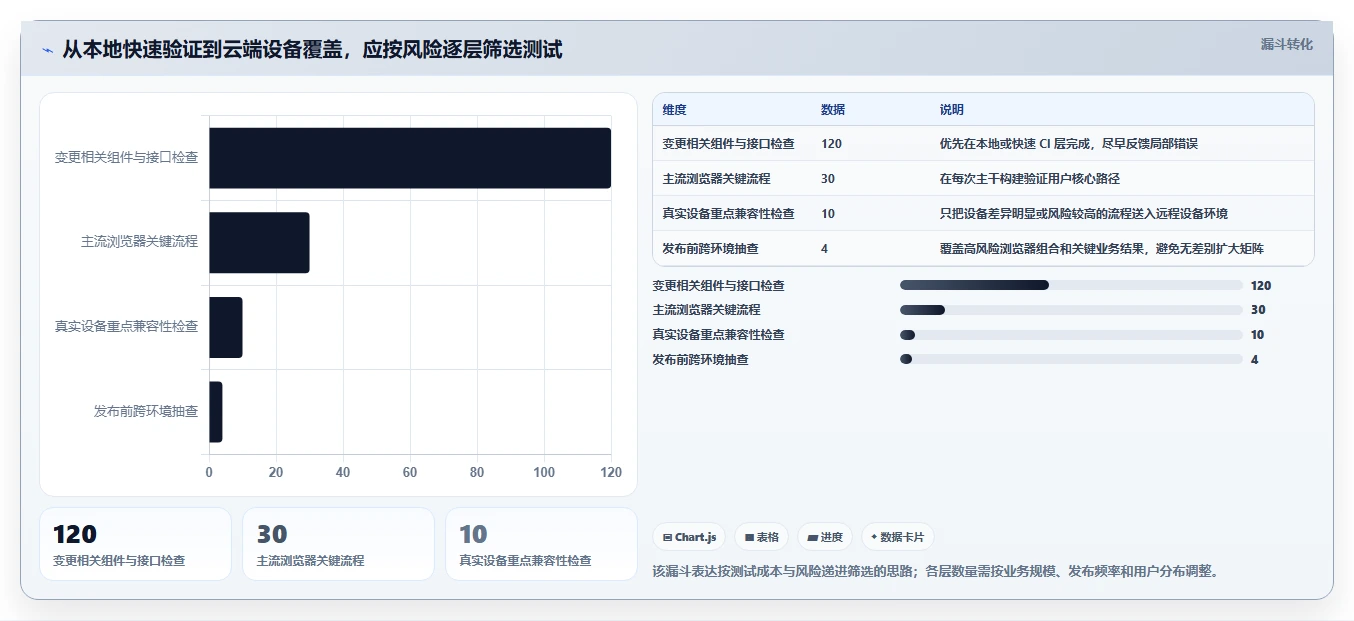The height and width of the screenshot is (621, 1354).
Task: Click description 在每次主干构建验证用户核心路径
Action: tap(1029, 179)
